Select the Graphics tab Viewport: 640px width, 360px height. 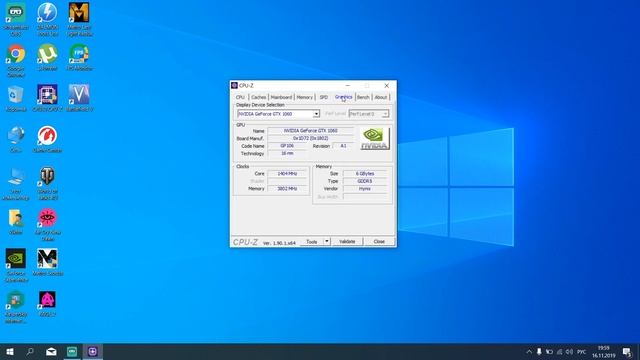343,97
